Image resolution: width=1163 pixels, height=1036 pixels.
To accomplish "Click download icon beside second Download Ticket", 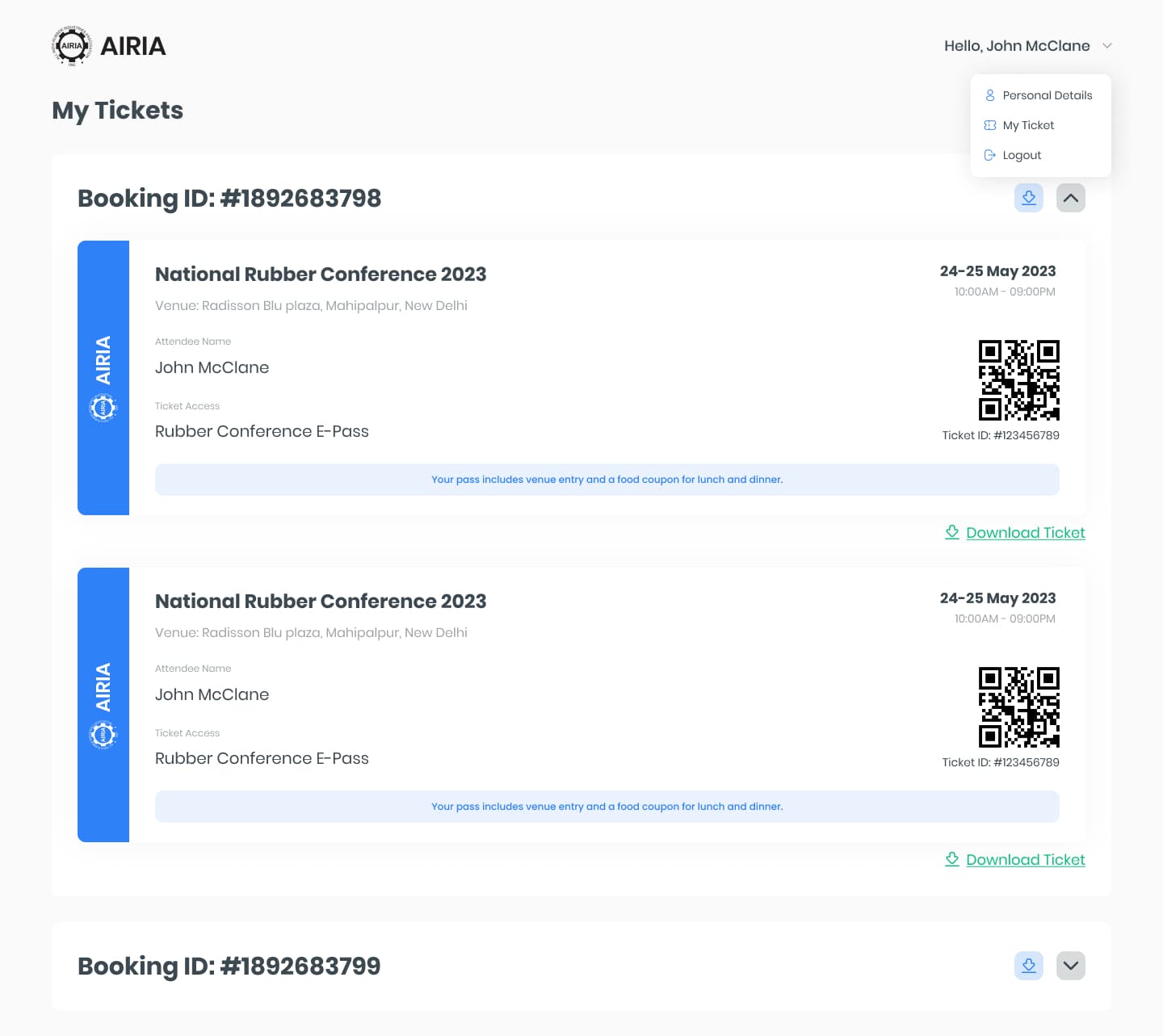I will click(952, 859).
